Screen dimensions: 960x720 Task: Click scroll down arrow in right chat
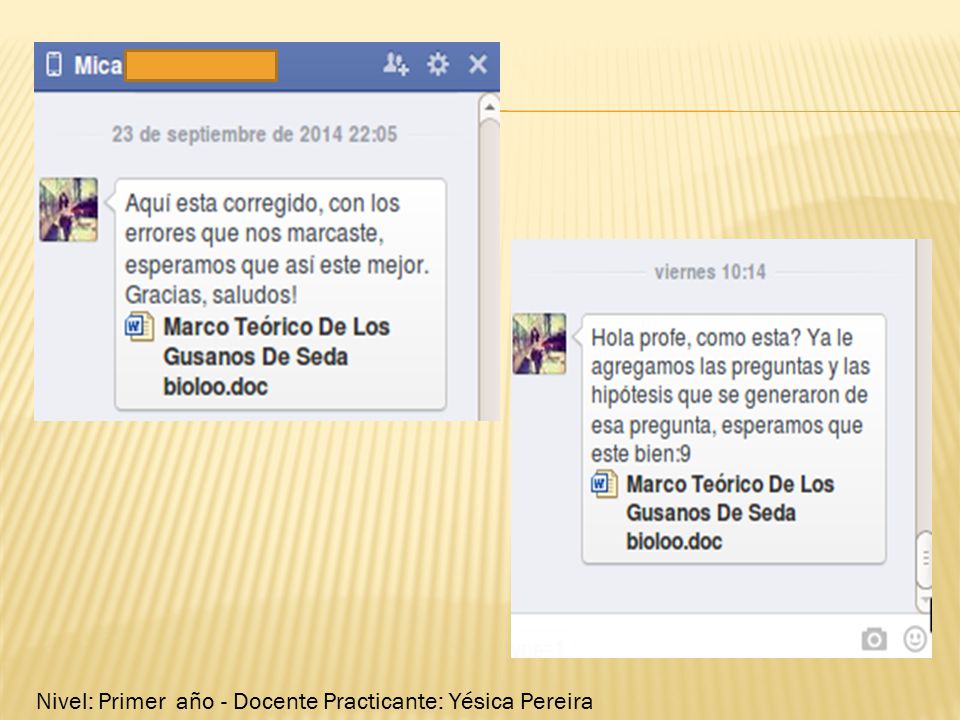pos(924,601)
